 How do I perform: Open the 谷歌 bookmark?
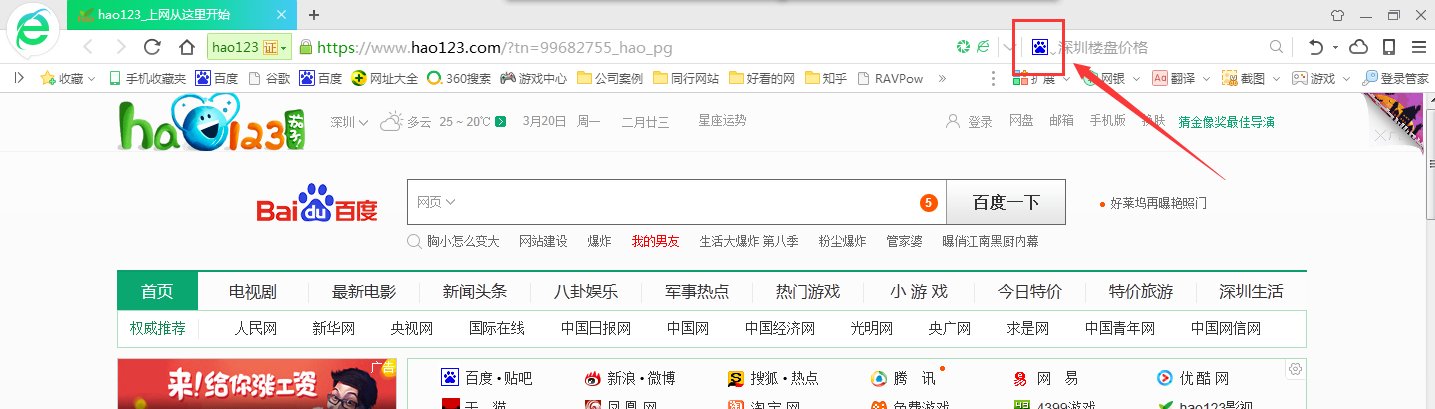268,78
